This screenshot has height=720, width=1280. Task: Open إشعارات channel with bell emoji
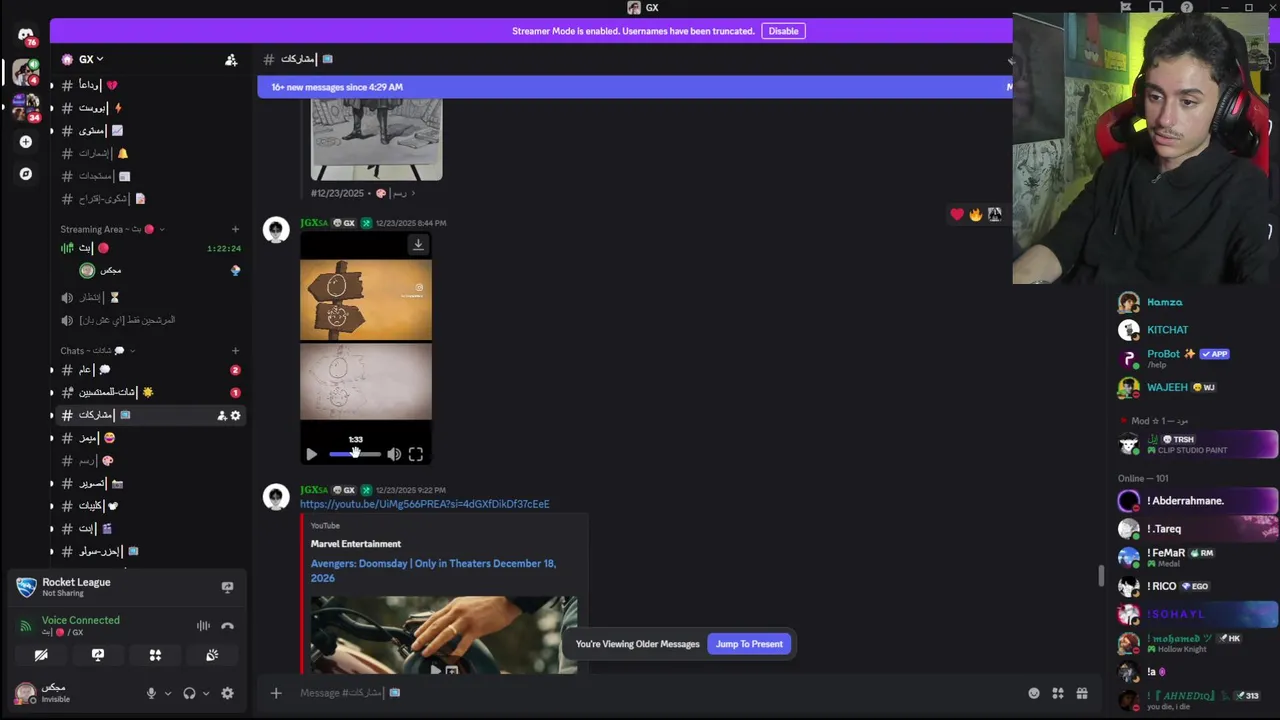(150, 154)
